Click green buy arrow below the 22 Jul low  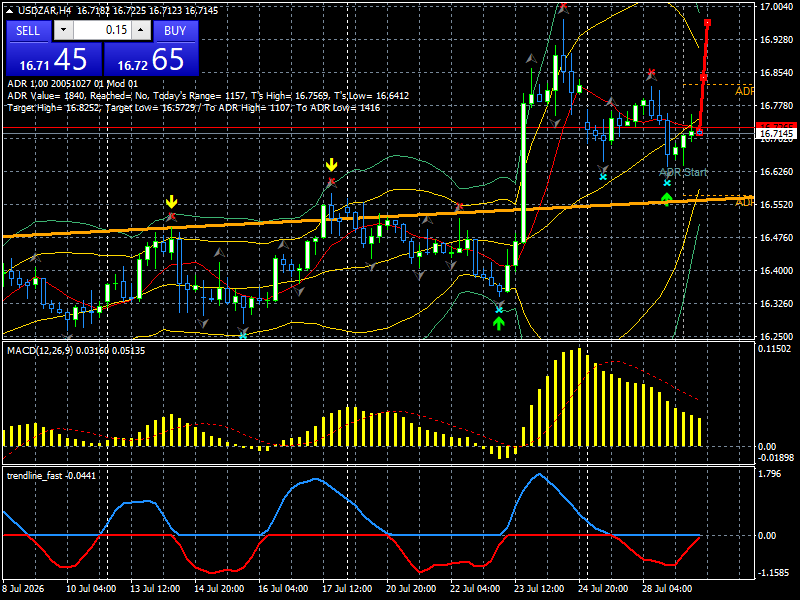(x=498, y=323)
